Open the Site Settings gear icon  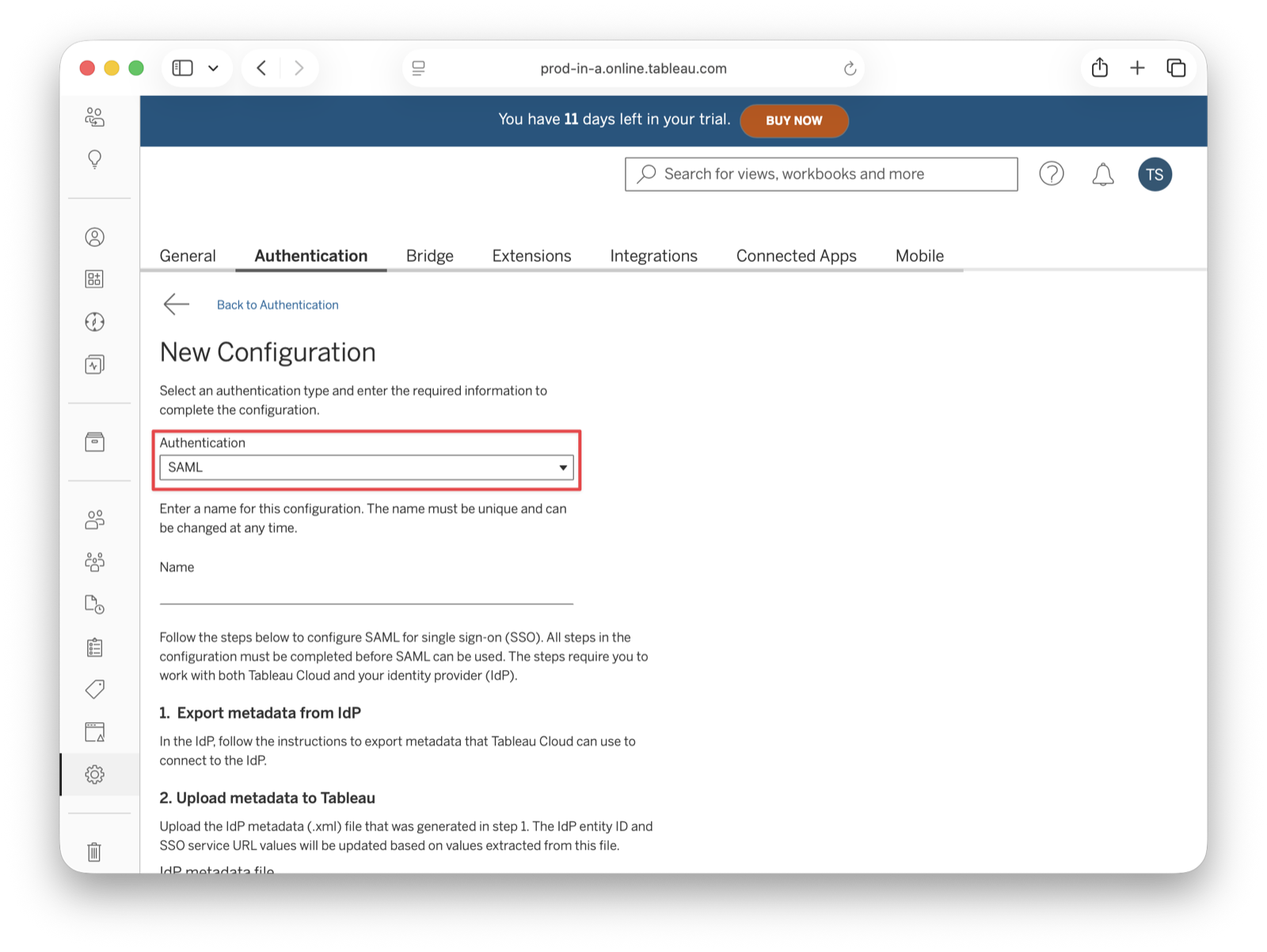click(x=95, y=775)
